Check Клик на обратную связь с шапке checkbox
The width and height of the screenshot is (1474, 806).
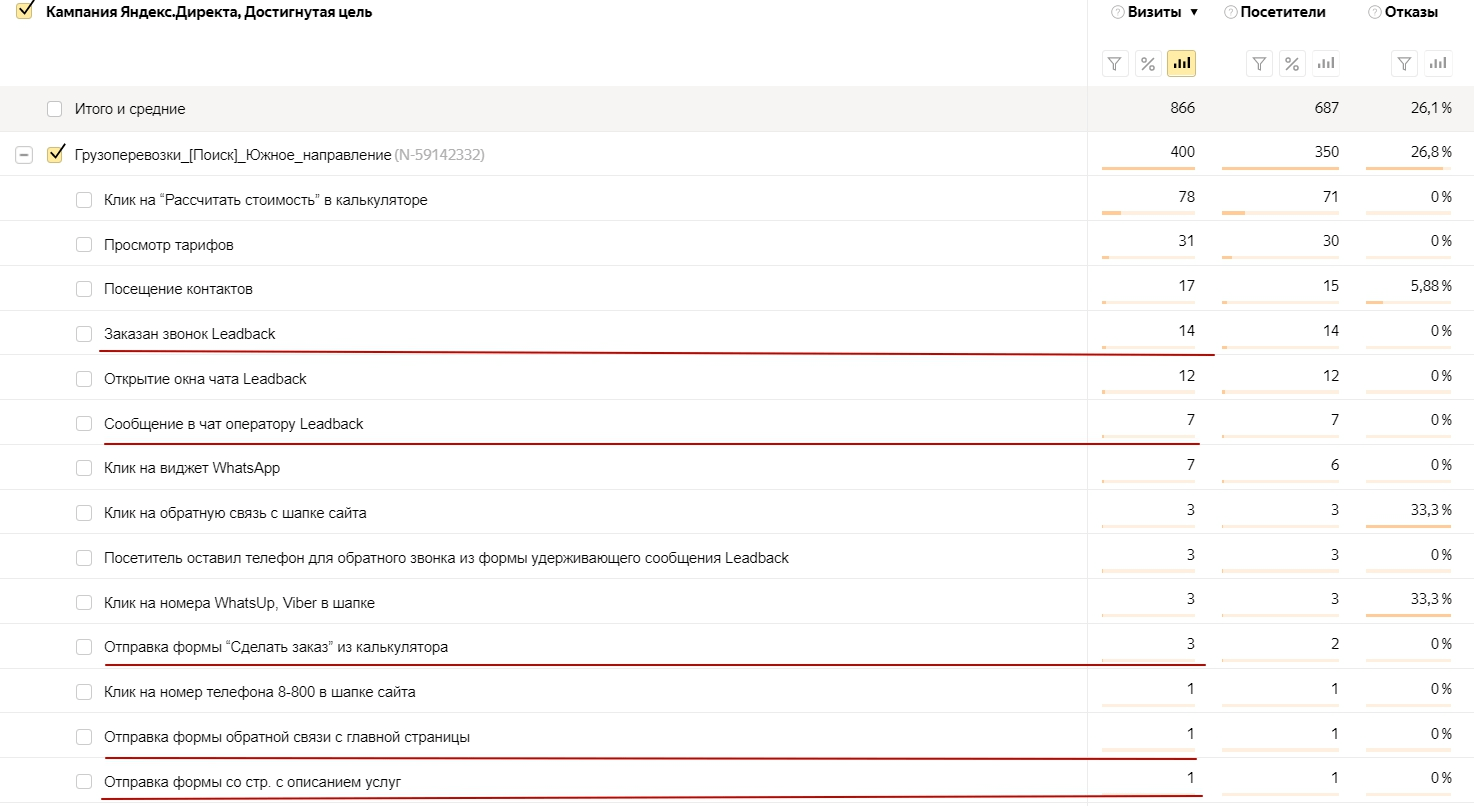click(x=84, y=513)
